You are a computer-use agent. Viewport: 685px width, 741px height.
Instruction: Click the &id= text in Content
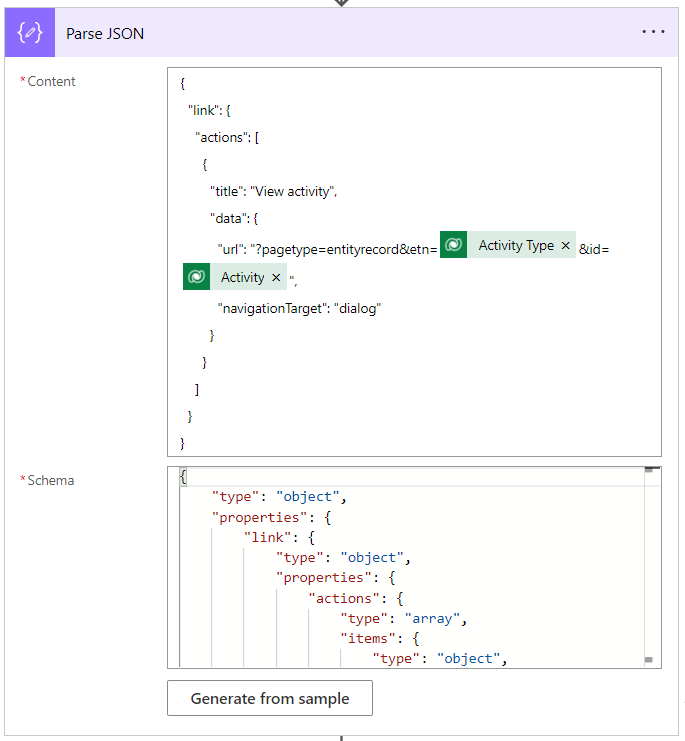[594, 249]
